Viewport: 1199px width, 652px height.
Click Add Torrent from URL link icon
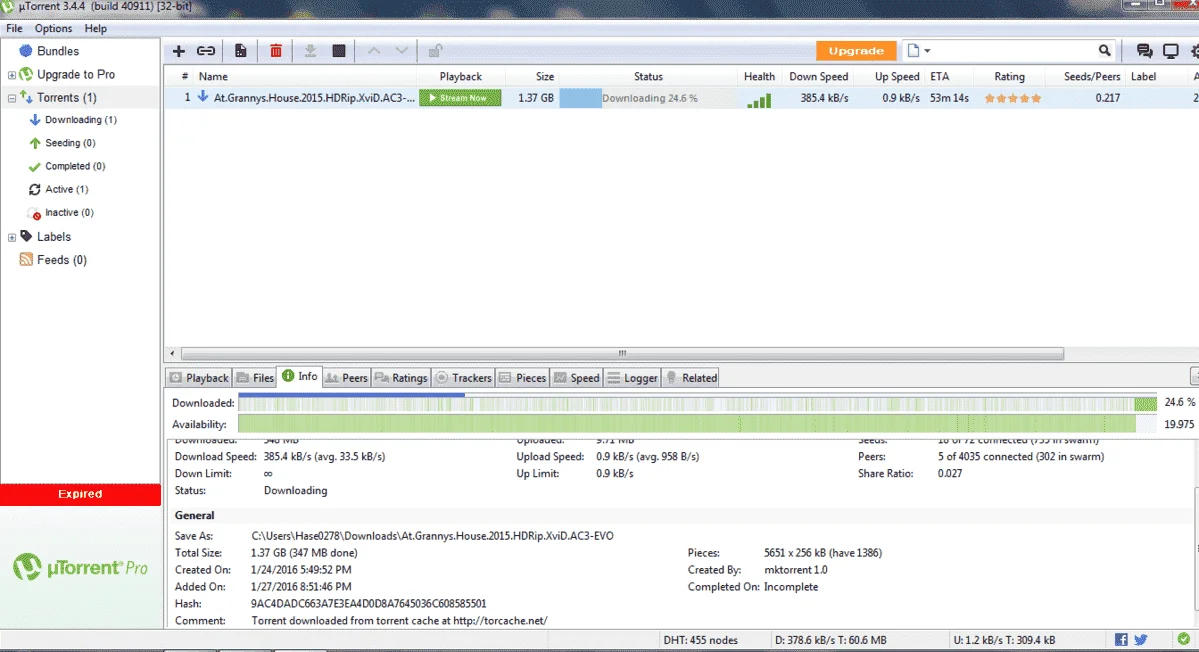[206, 51]
